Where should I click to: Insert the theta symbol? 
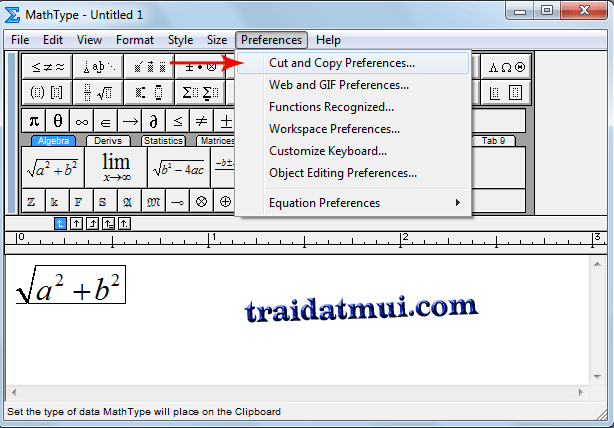[58, 121]
